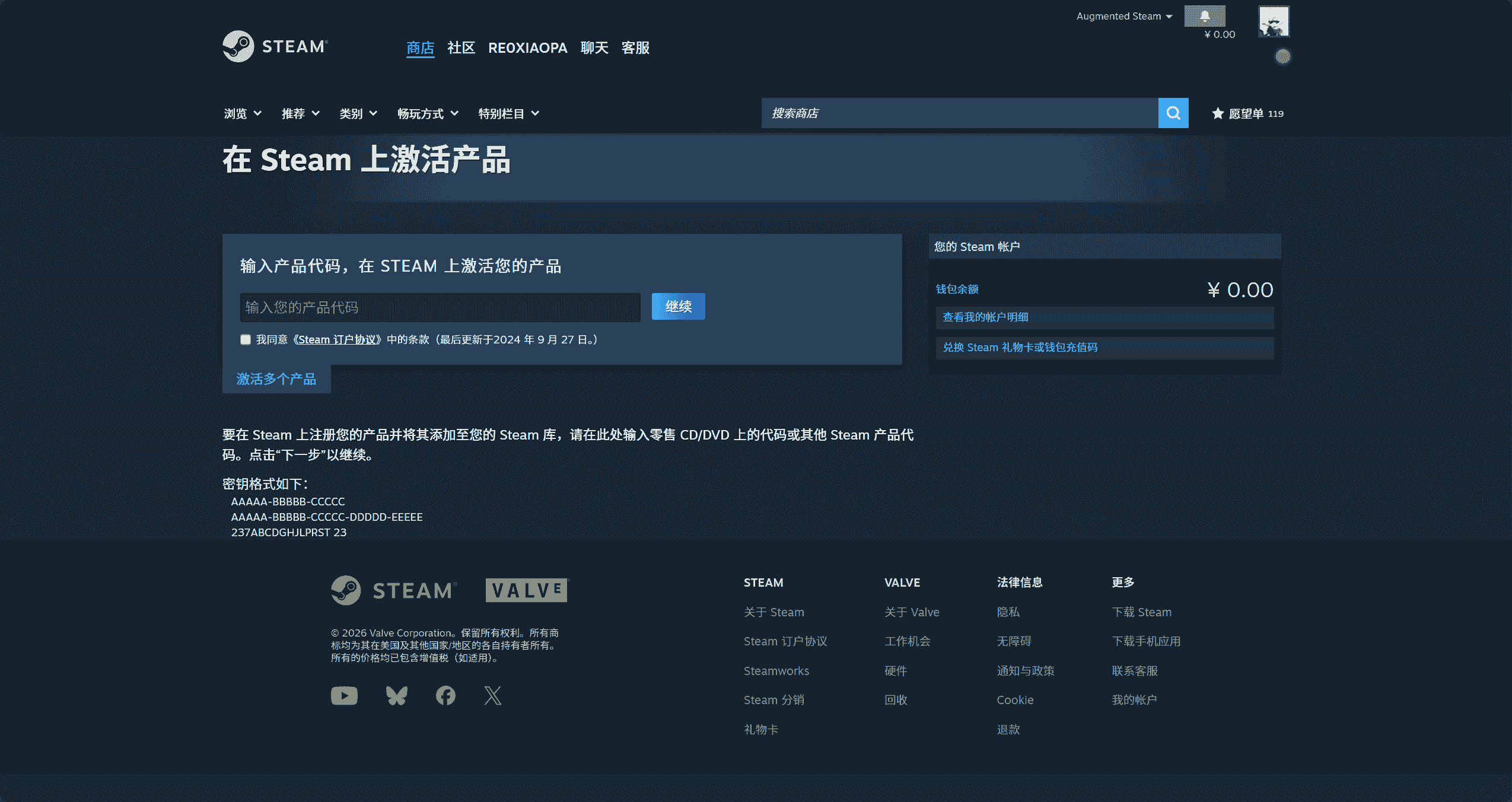Click the Steam logo in the header
Viewport: 1512px width, 802px height.
[x=275, y=46]
